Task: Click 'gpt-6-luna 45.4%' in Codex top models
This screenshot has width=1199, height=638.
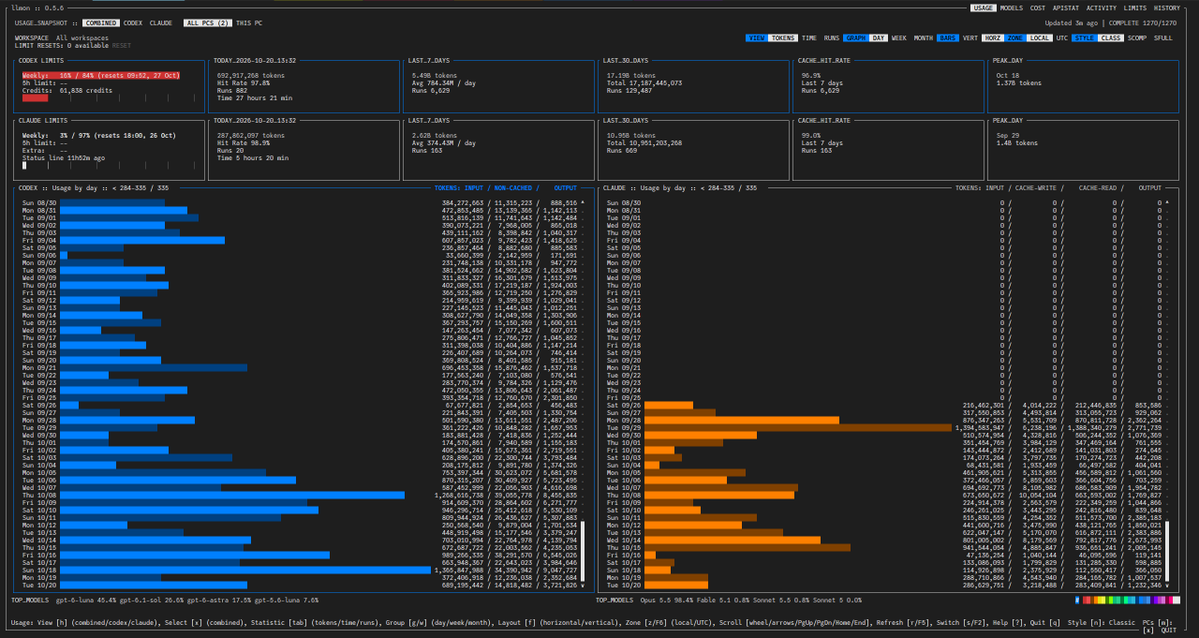Action: (x=86, y=601)
